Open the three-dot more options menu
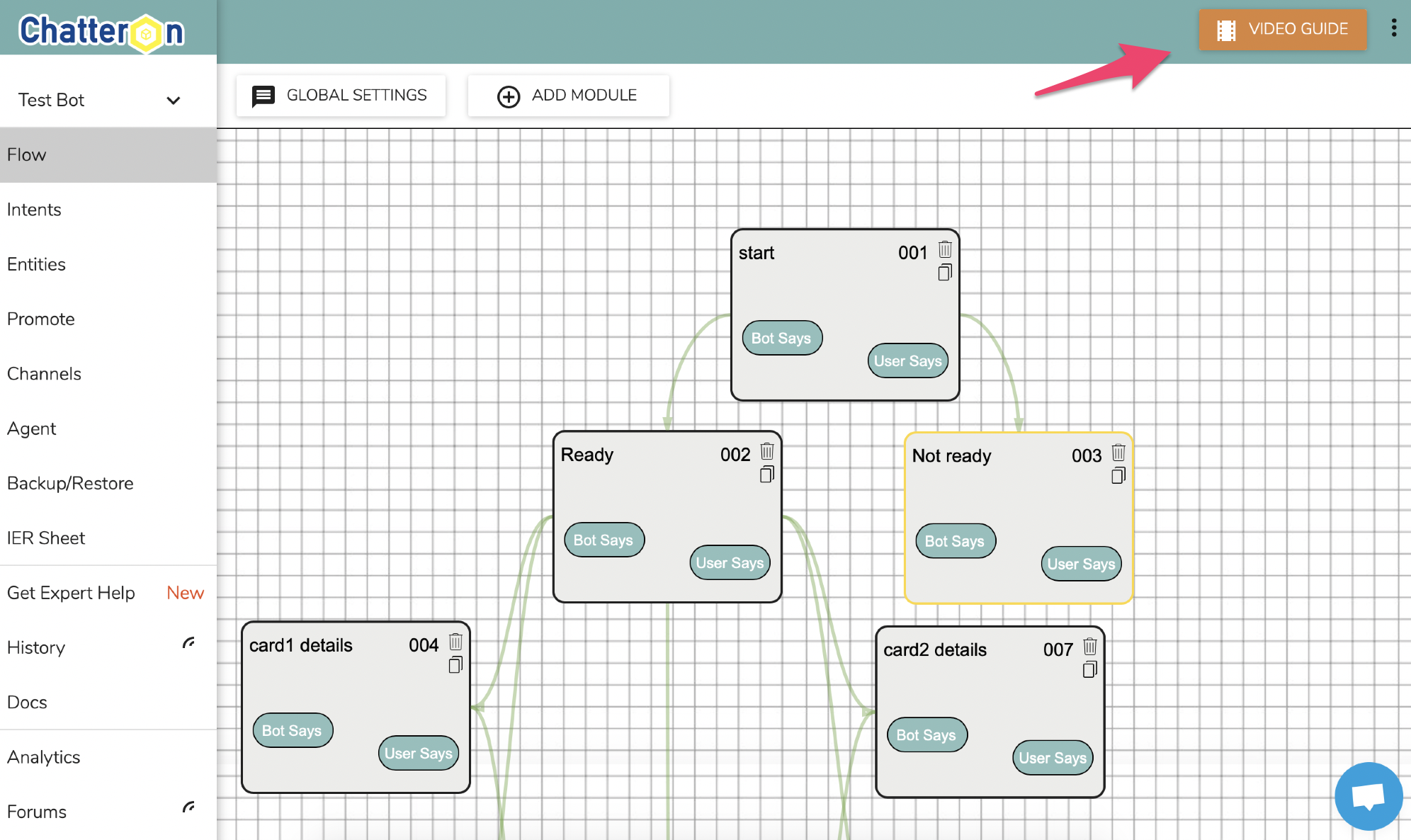Image resolution: width=1411 pixels, height=840 pixels. [1393, 28]
